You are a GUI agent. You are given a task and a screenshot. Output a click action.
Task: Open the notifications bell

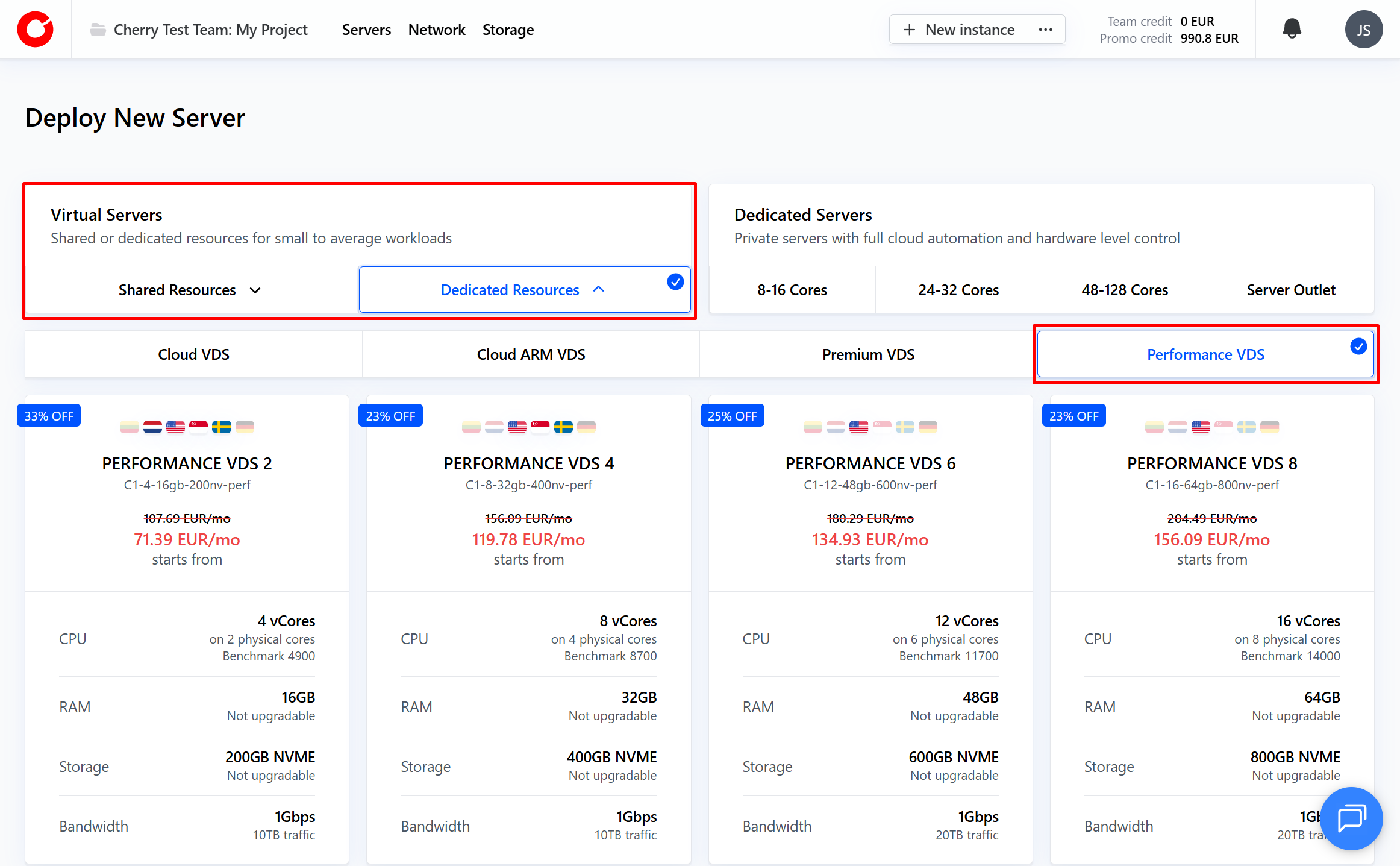tap(1292, 29)
